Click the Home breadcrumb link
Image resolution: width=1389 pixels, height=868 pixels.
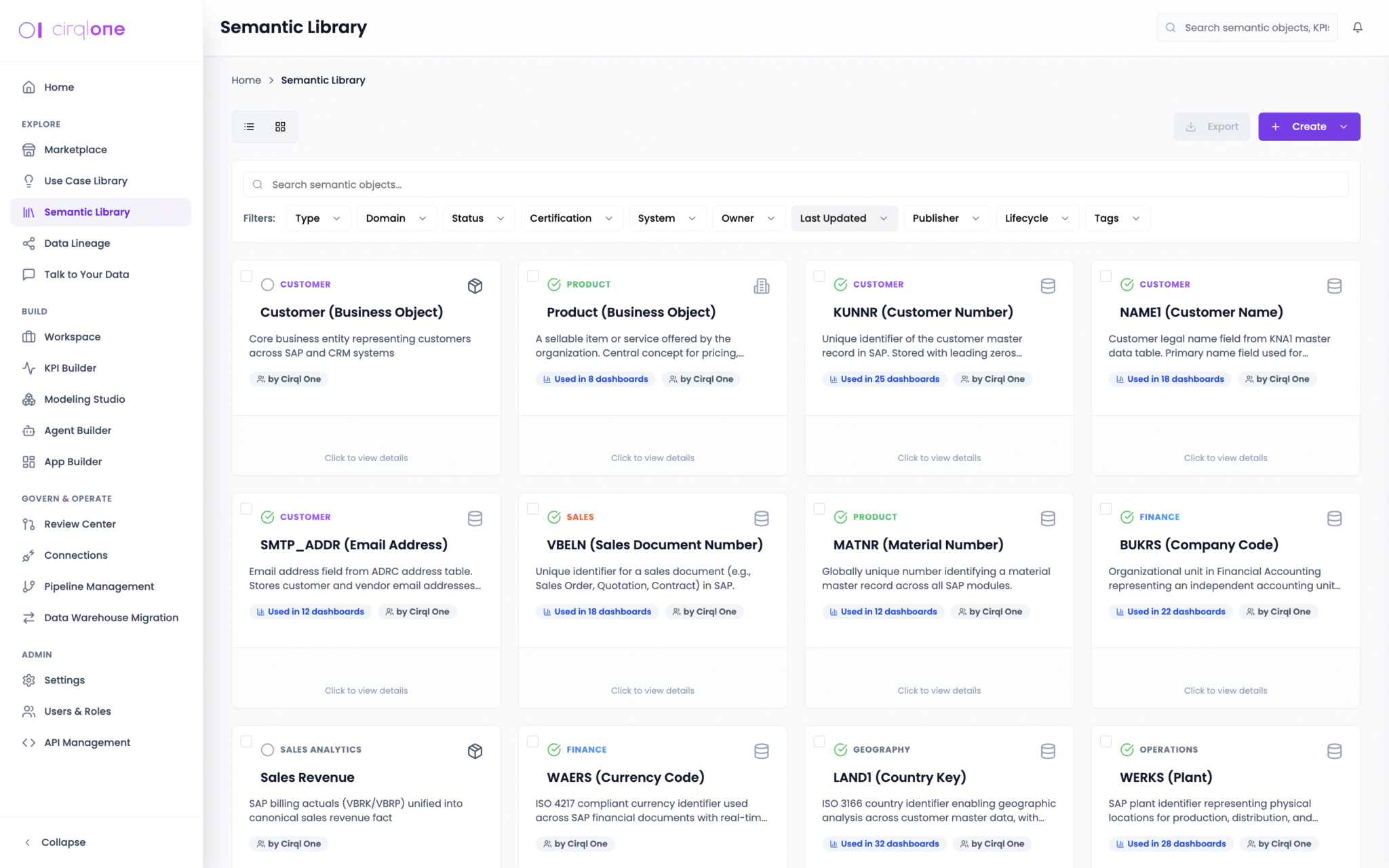[246, 80]
